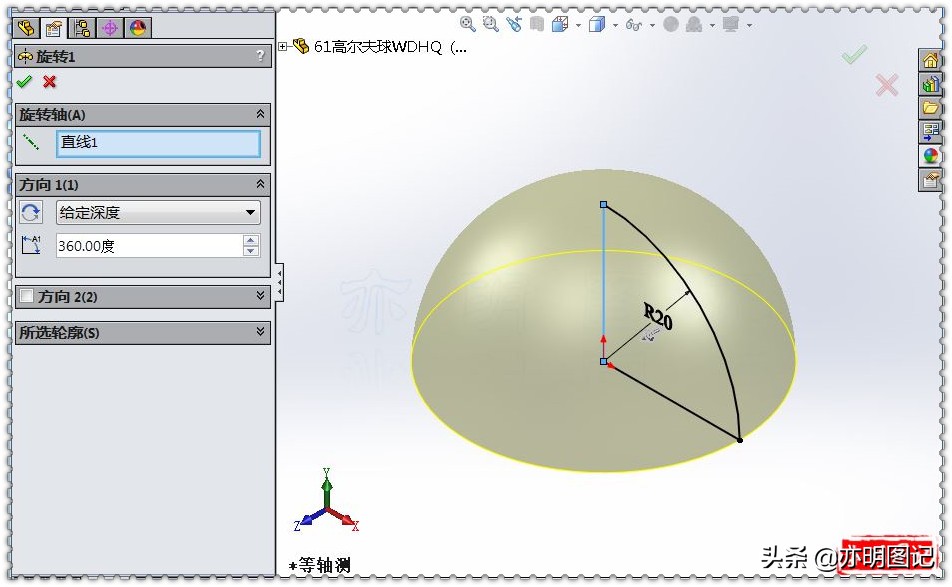Image resolution: width=952 pixels, height=587 pixels.
Task: Open the PropertyManager tab icon
Action: (x=53, y=27)
